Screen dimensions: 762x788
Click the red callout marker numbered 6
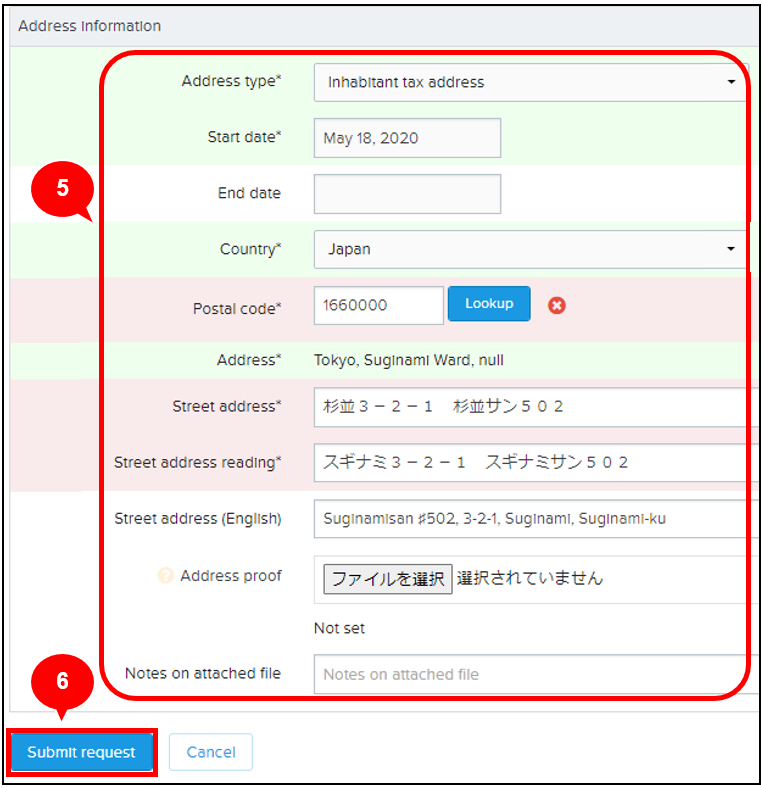[62, 681]
